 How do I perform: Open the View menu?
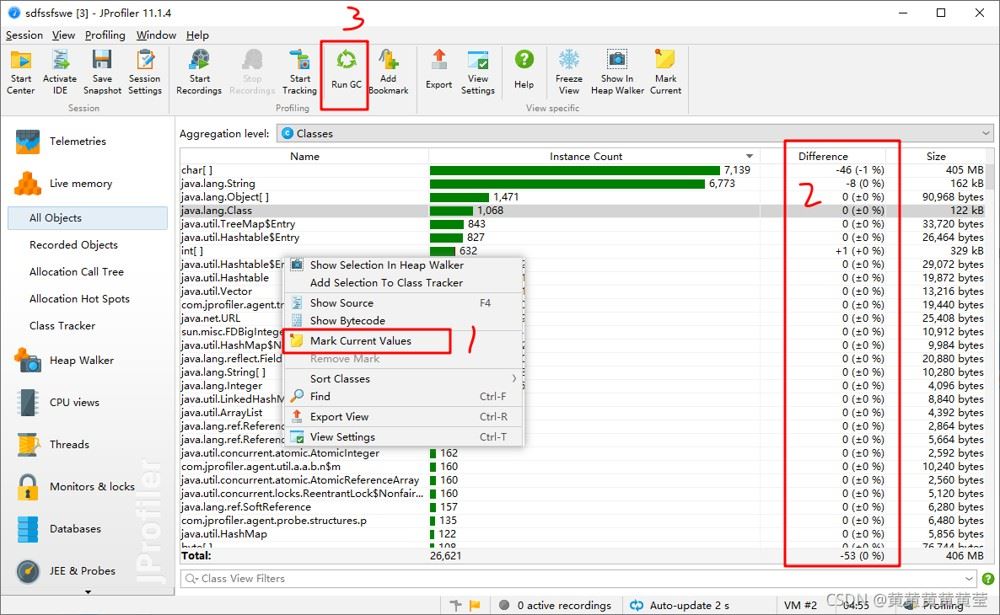63,35
